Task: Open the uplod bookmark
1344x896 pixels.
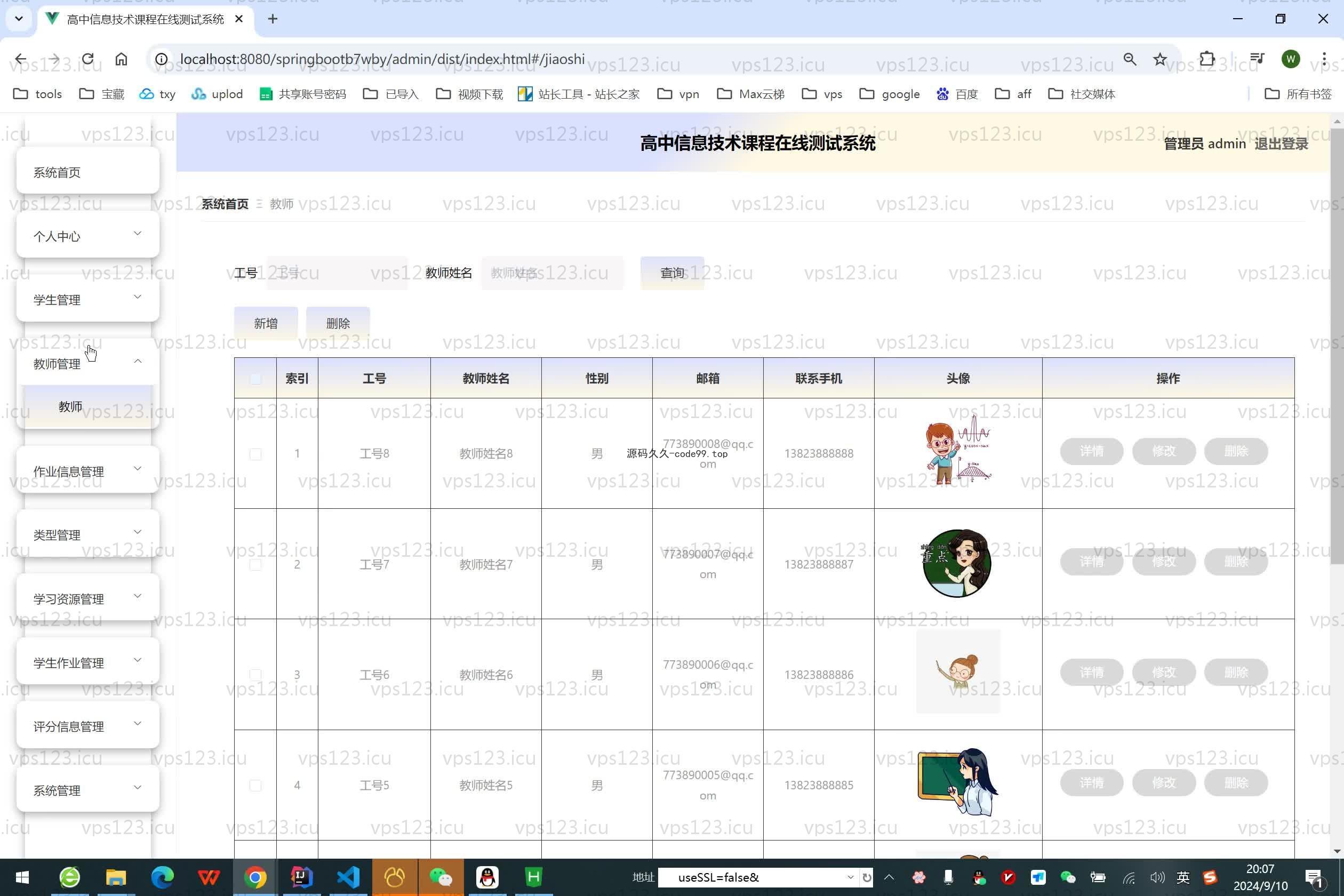Action: coord(217,94)
